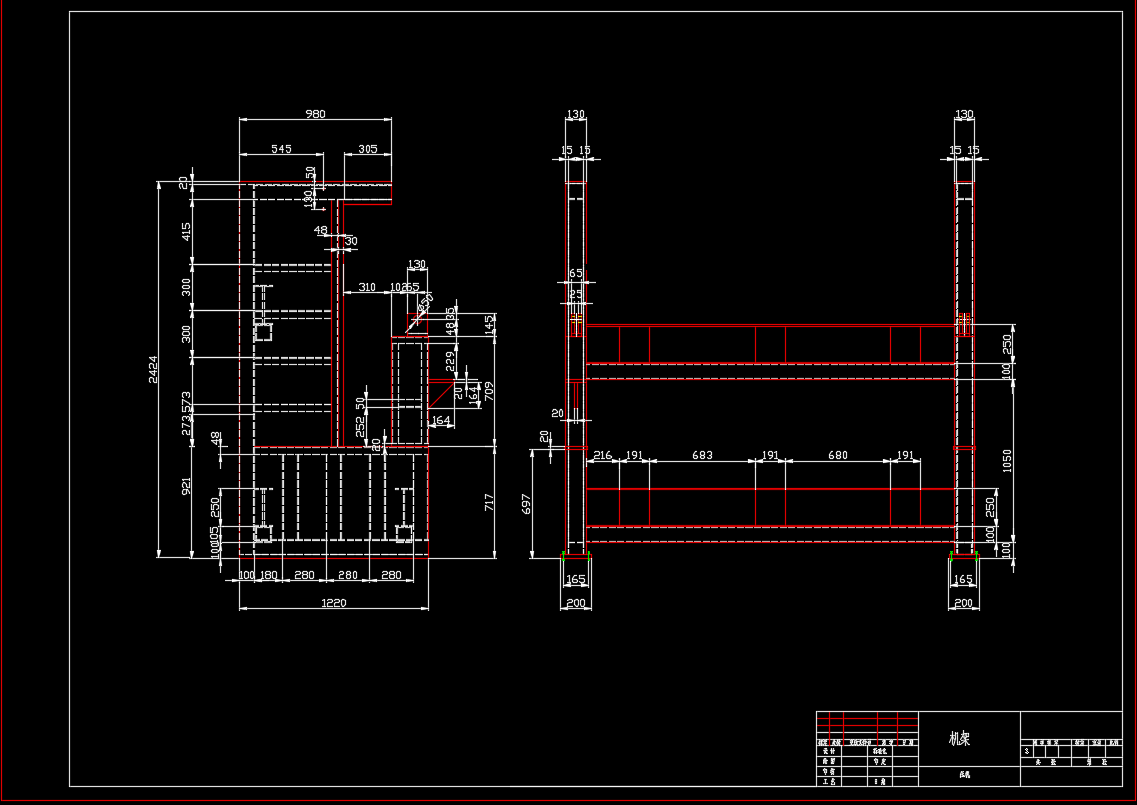This screenshot has height=805, width=1137.
Task: Click the 680 dimension text
Action: pyautogui.click(x=837, y=456)
